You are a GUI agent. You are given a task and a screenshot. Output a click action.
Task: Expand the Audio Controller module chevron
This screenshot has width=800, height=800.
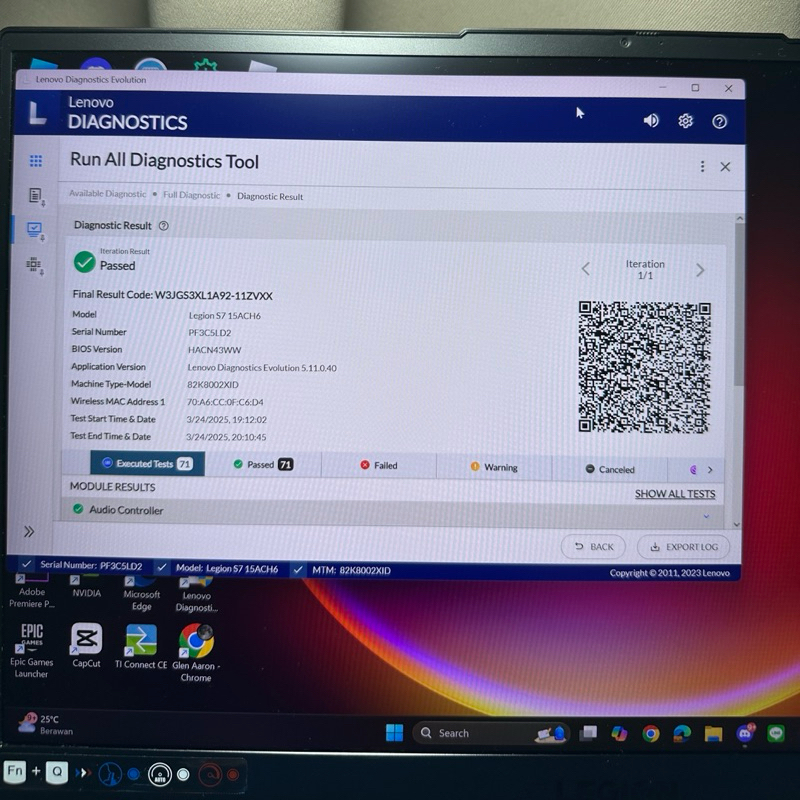(706, 516)
